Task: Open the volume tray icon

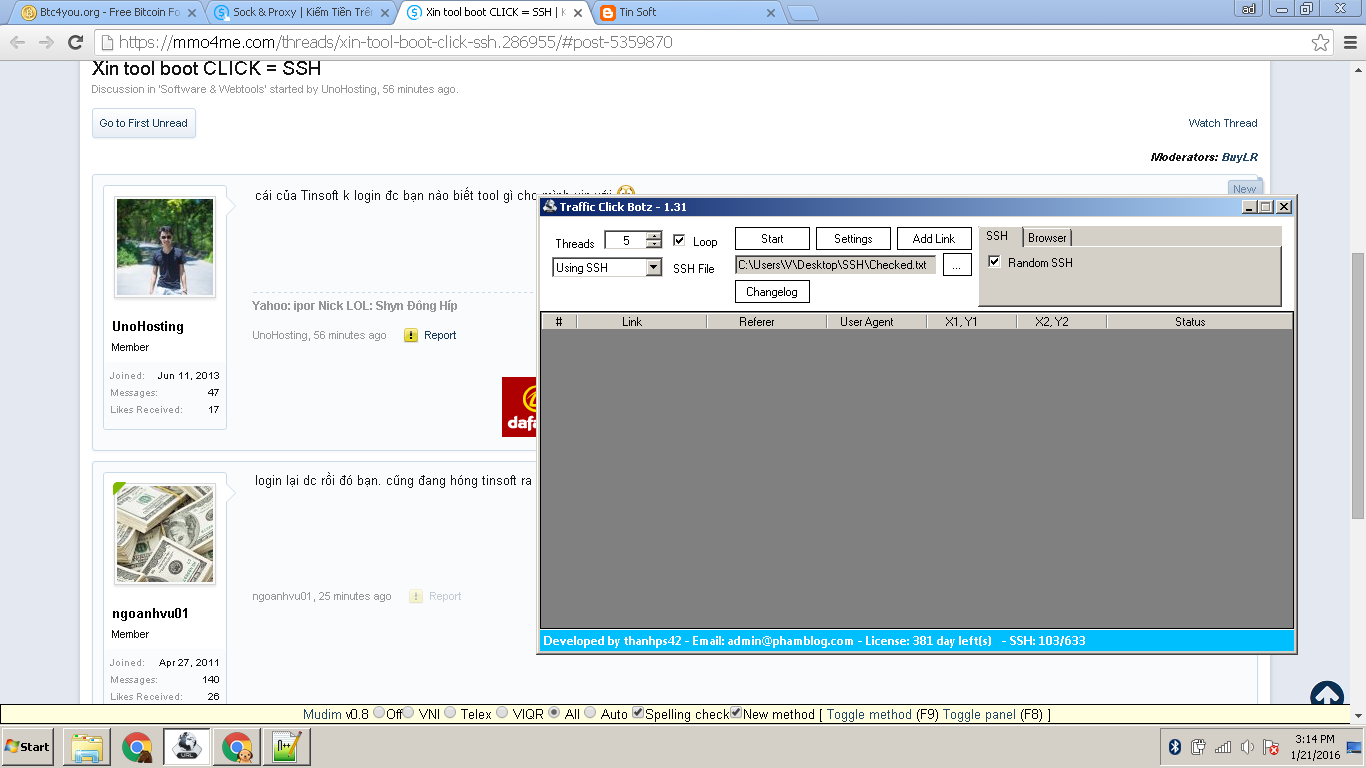Action: point(1247,747)
